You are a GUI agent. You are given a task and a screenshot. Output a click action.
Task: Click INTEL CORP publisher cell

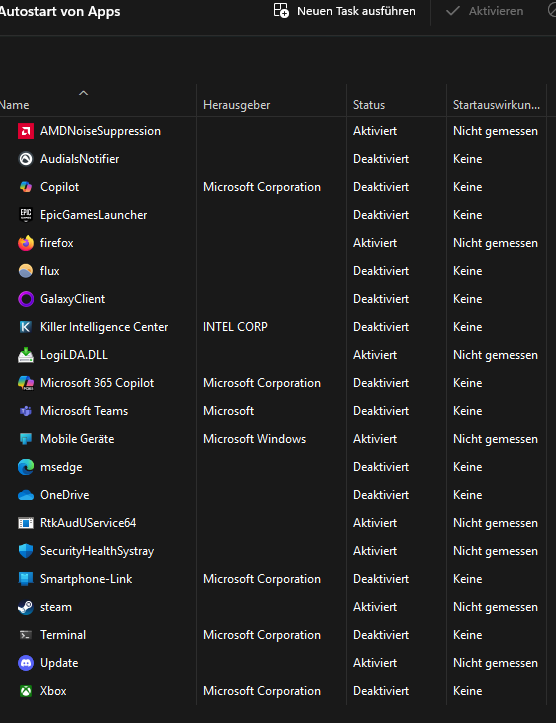235,327
